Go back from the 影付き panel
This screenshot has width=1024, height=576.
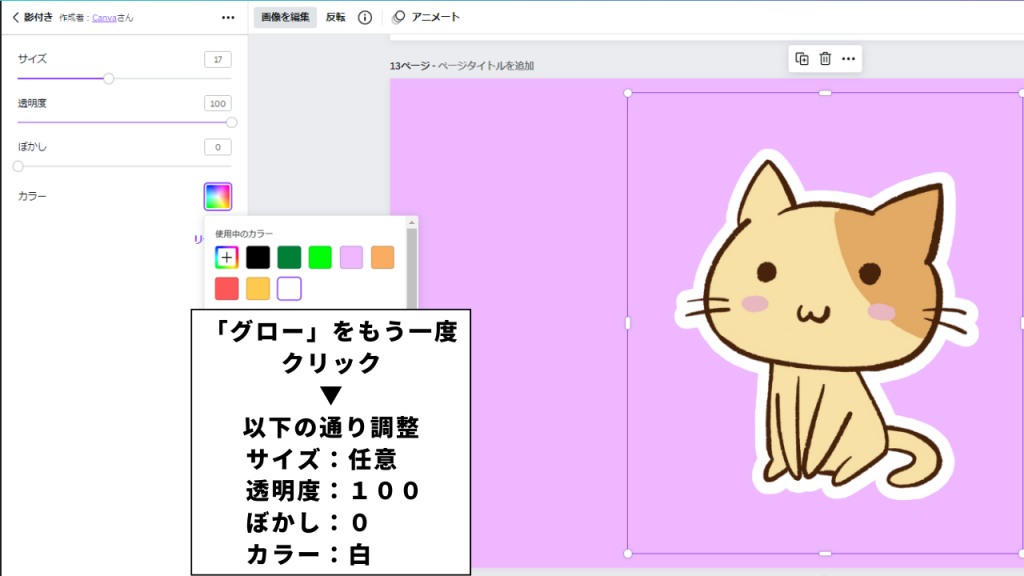pyautogui.click(x=16, y=18)
